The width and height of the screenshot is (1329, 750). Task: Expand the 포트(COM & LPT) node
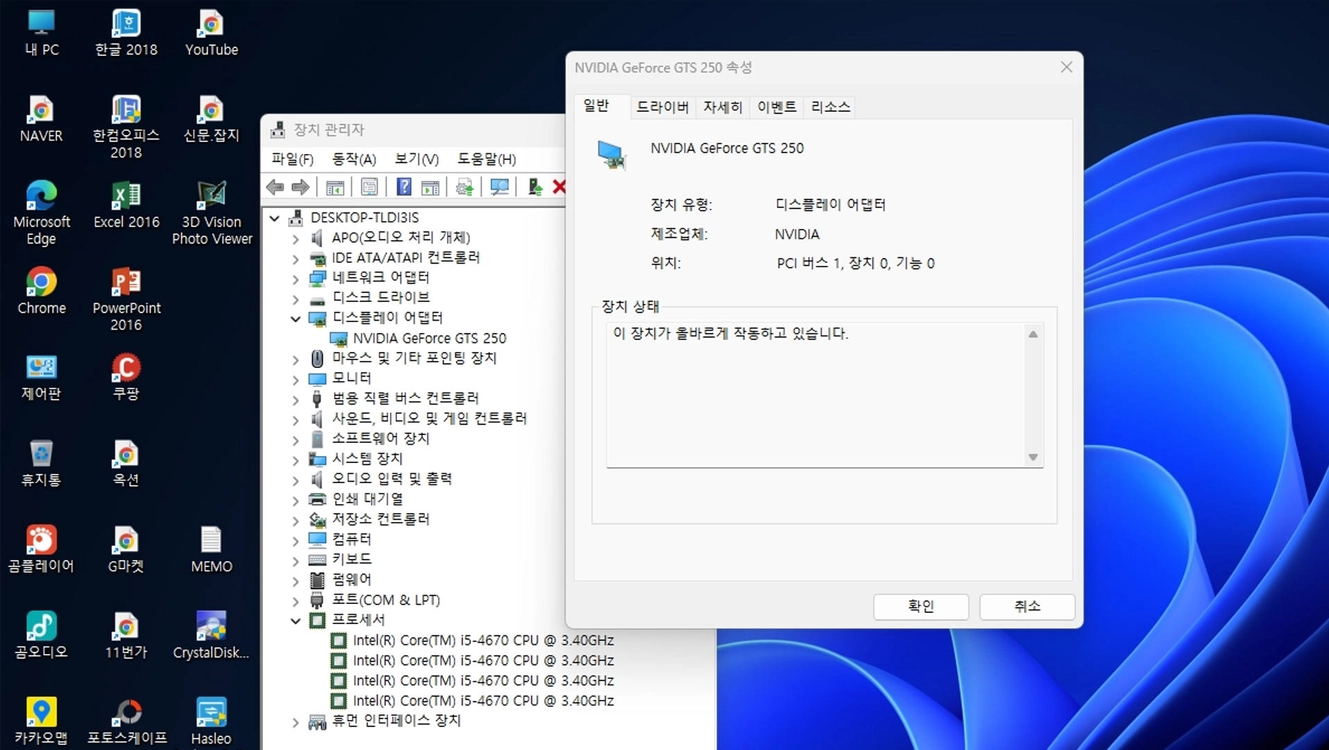(295, 600)
